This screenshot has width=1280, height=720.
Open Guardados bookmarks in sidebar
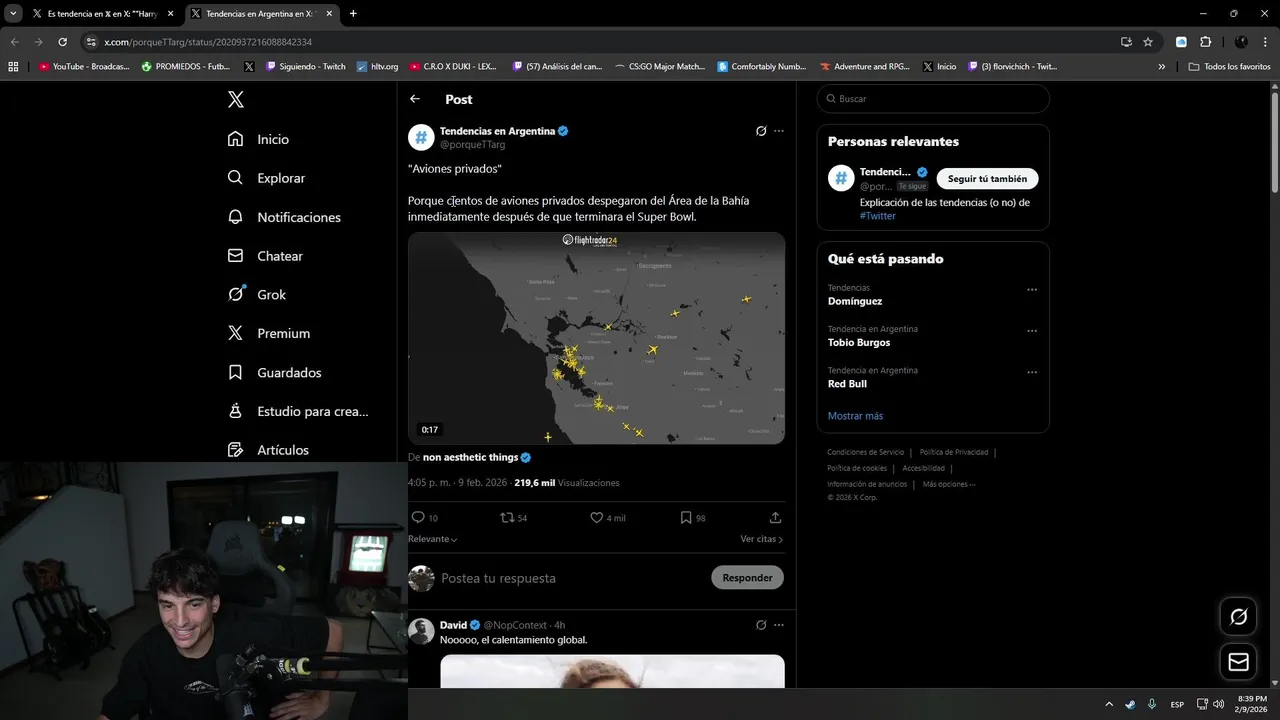click(x=275, y=372)
